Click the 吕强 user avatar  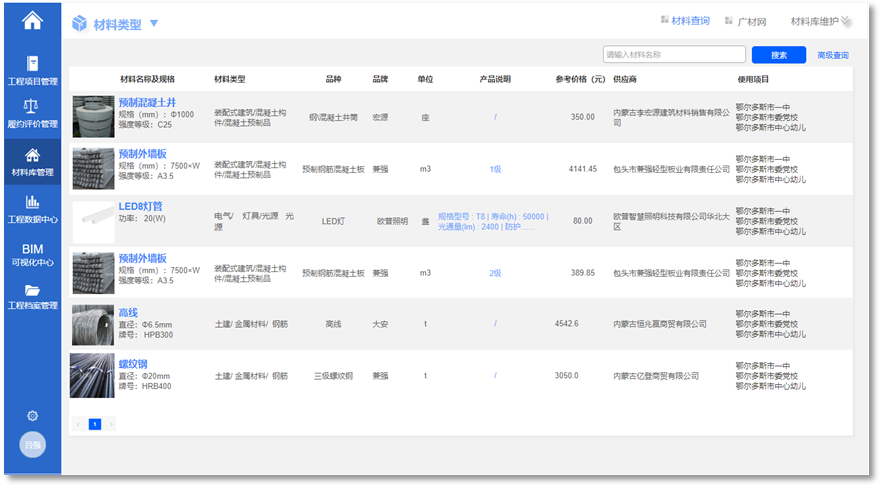coord(33,445)
